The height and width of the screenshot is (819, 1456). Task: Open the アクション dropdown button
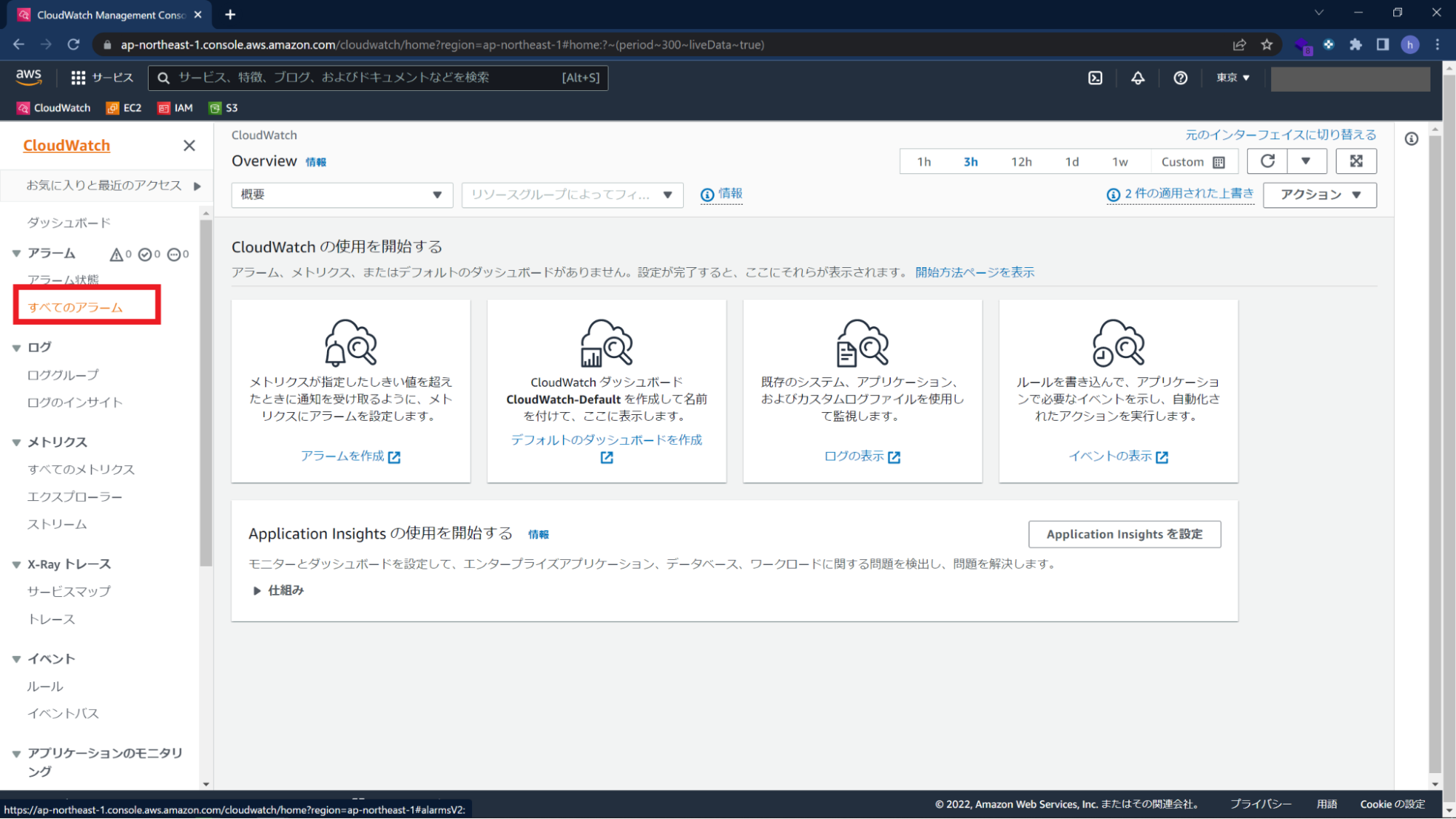click(1320, 195)
